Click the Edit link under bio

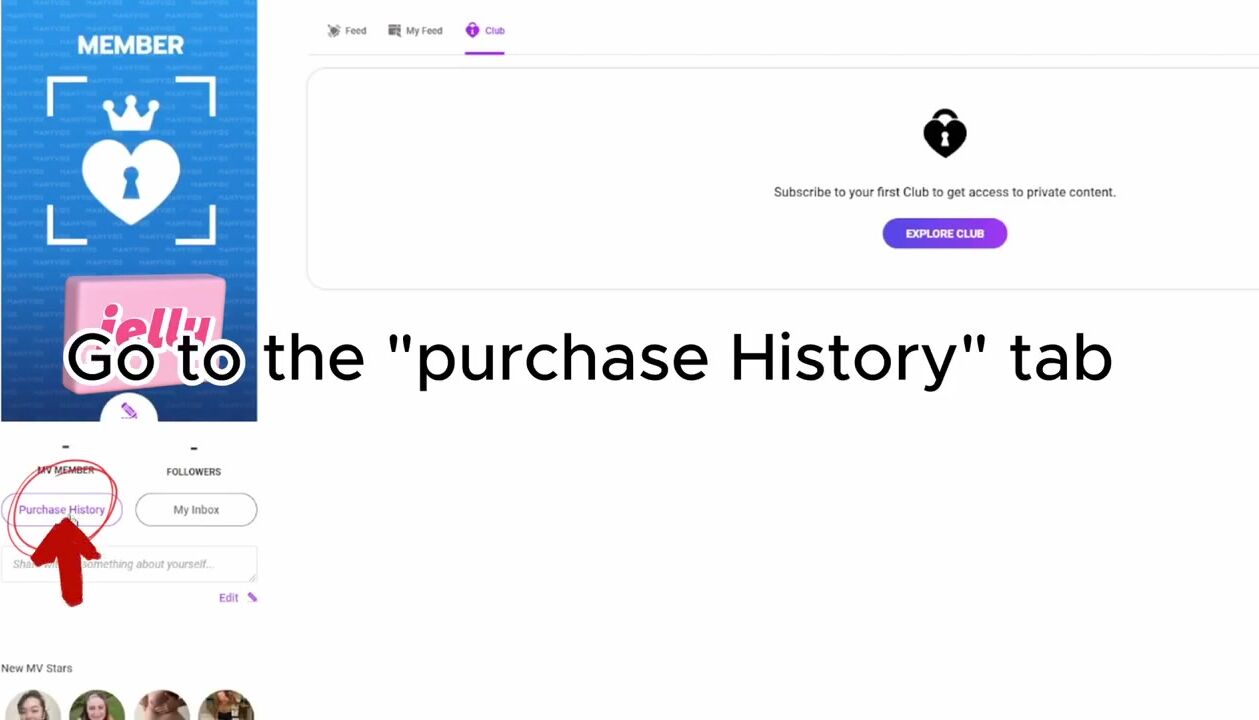tap(228, 598)
